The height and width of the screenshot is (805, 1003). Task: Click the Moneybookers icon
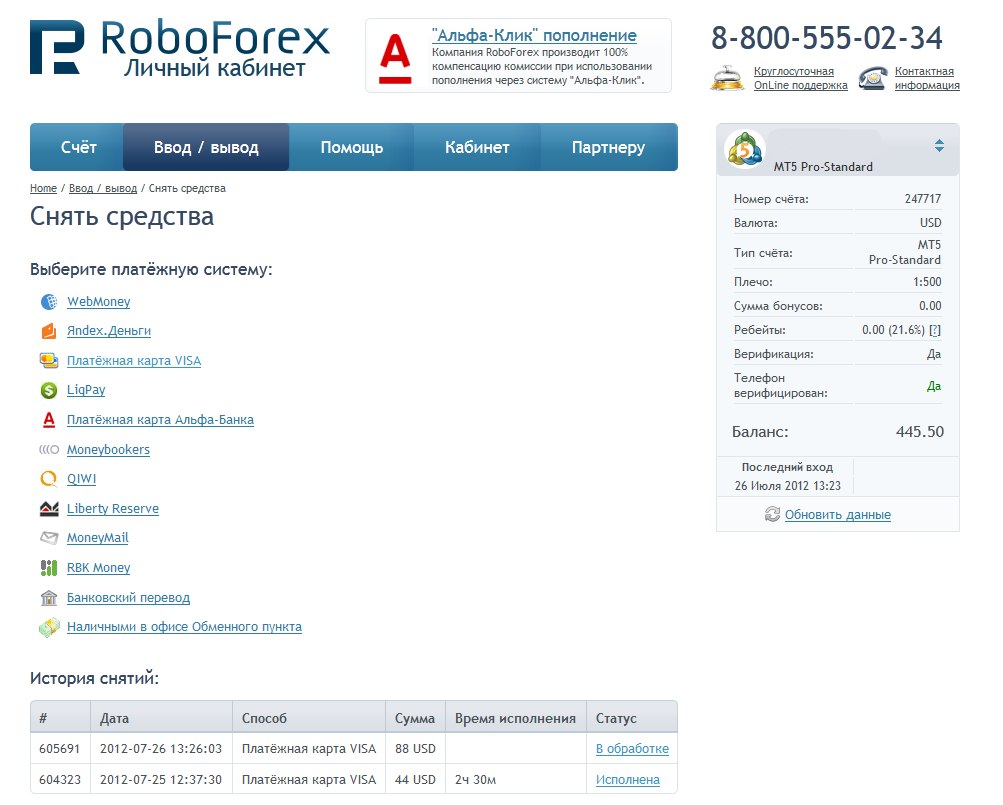(49, 450)
